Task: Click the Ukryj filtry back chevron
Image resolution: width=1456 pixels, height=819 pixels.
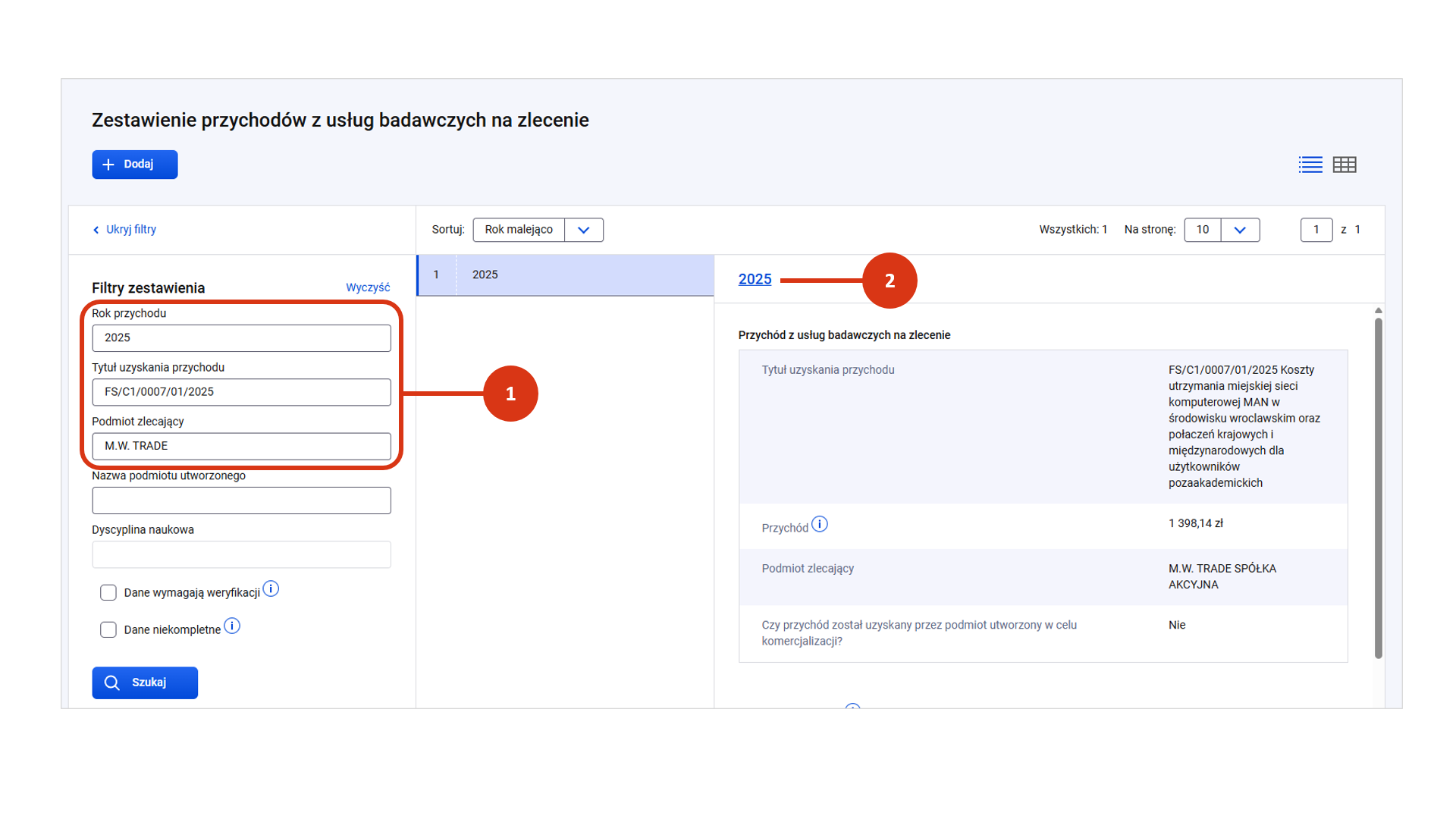Action: pyautogui.click(x=96, y=230)
